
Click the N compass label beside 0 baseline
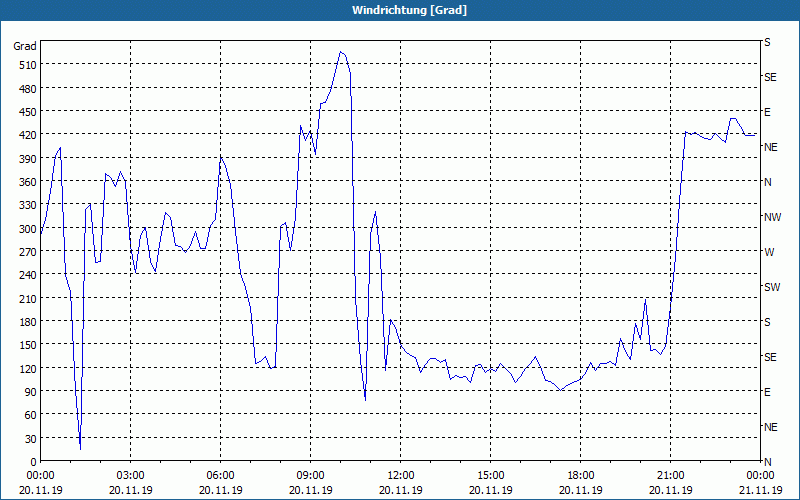(767, 462)
